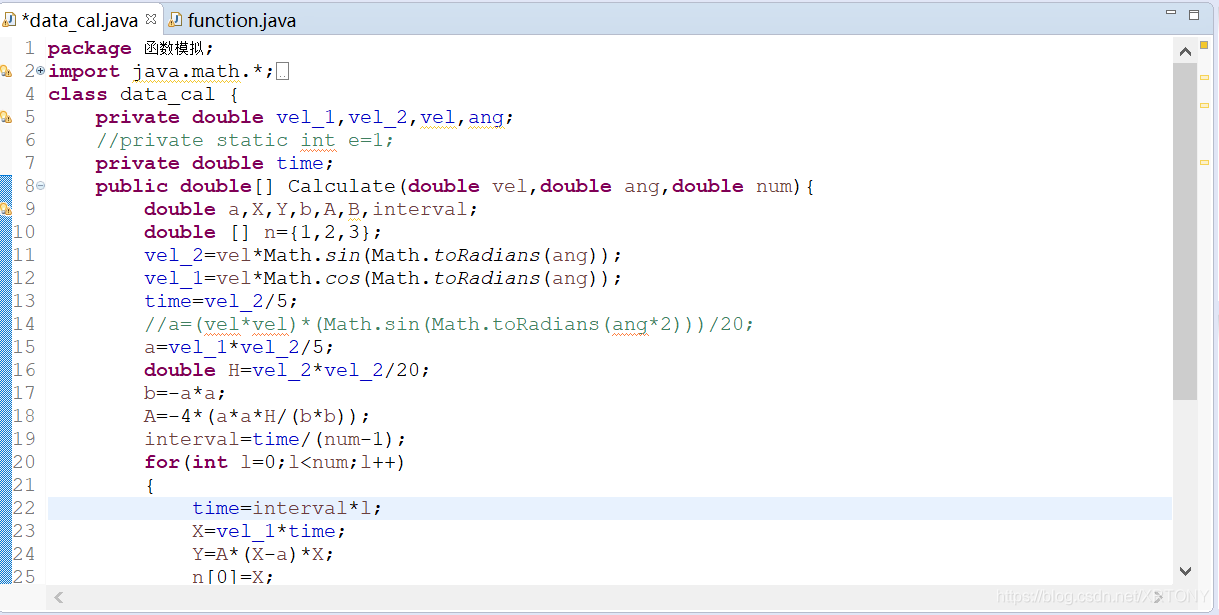
Task: Click the collapsed import placeholder box
Action: pyautogui.click(x=283, y=72)
